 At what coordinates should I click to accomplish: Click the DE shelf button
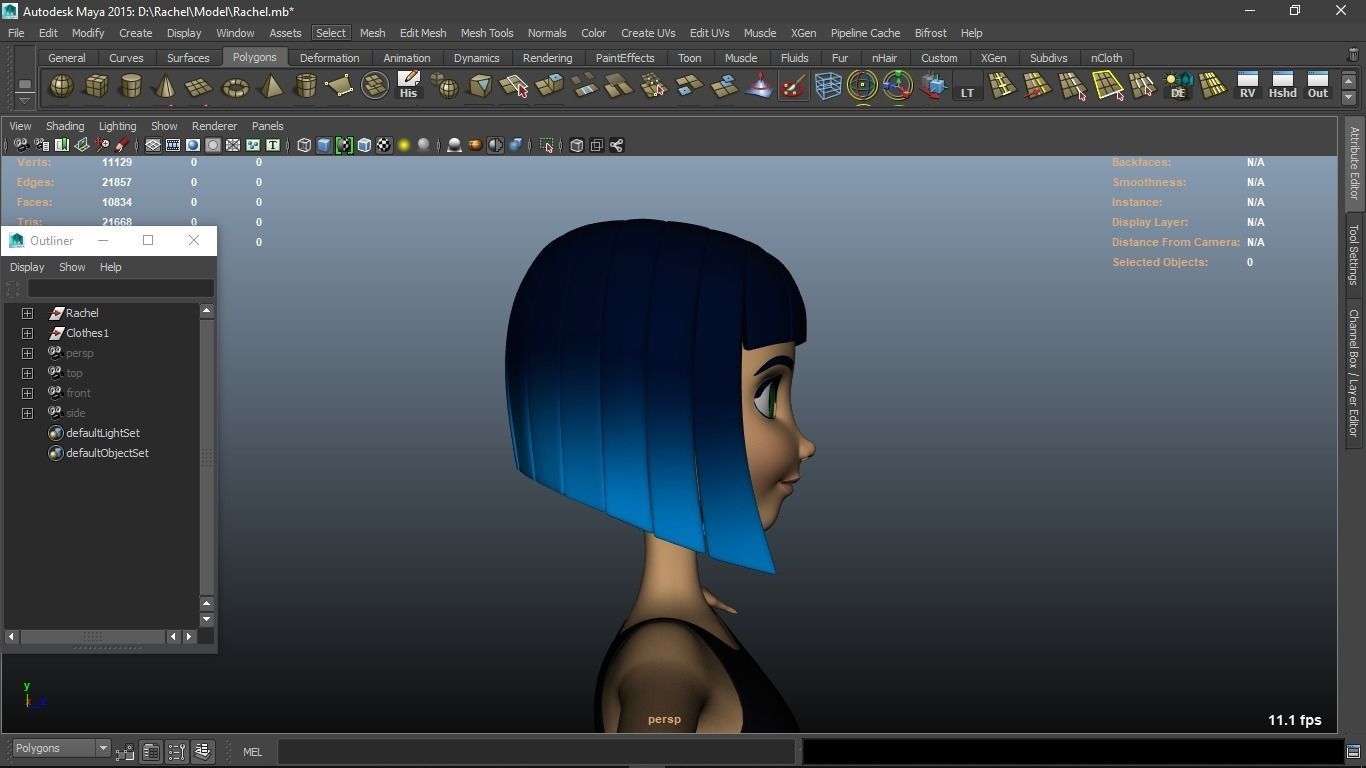(x=1178, y=86)
